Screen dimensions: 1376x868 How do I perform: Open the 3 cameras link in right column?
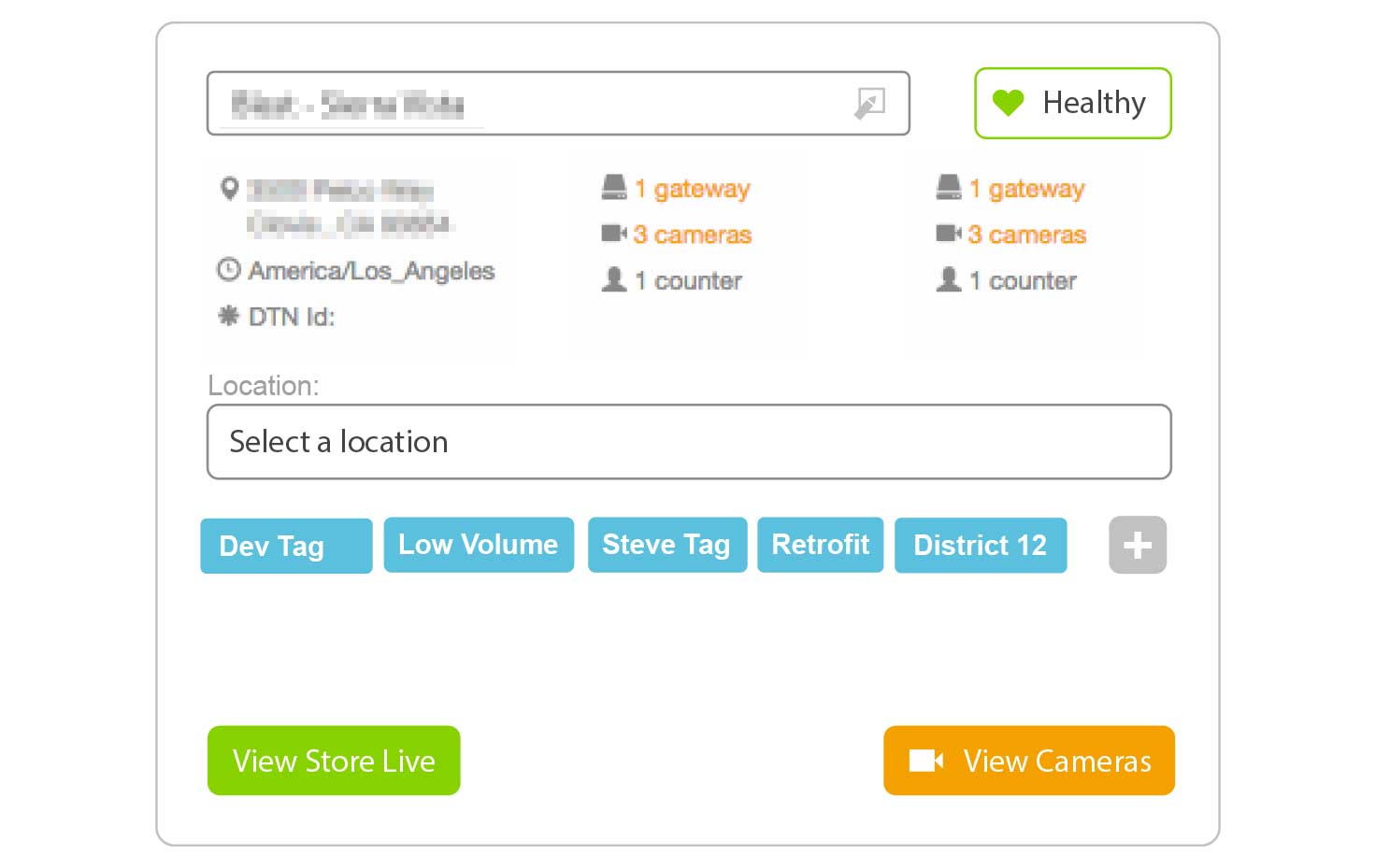(1027, 235)
